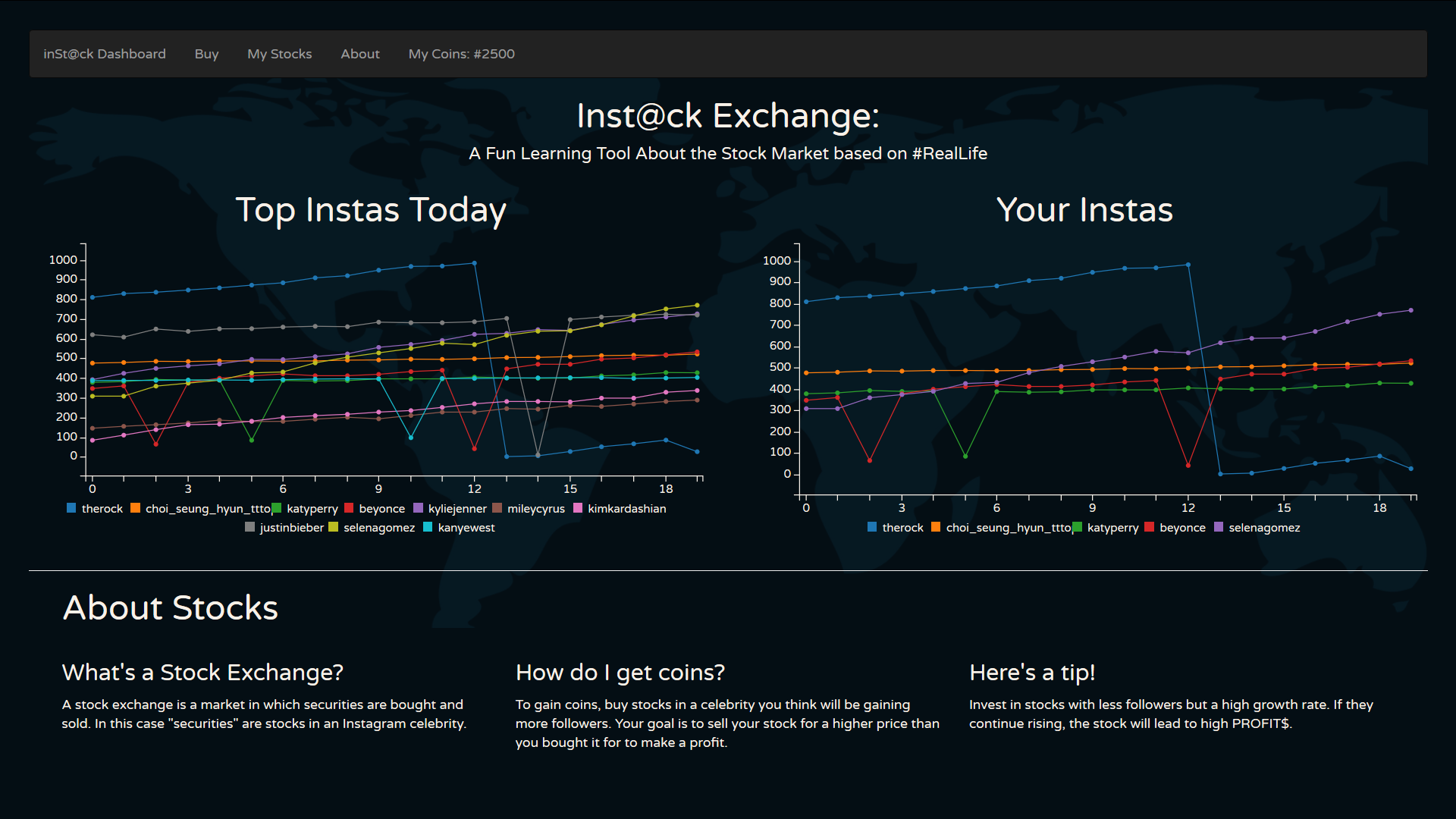Click inSt@ck Dashboard brand link

point(105,54)
